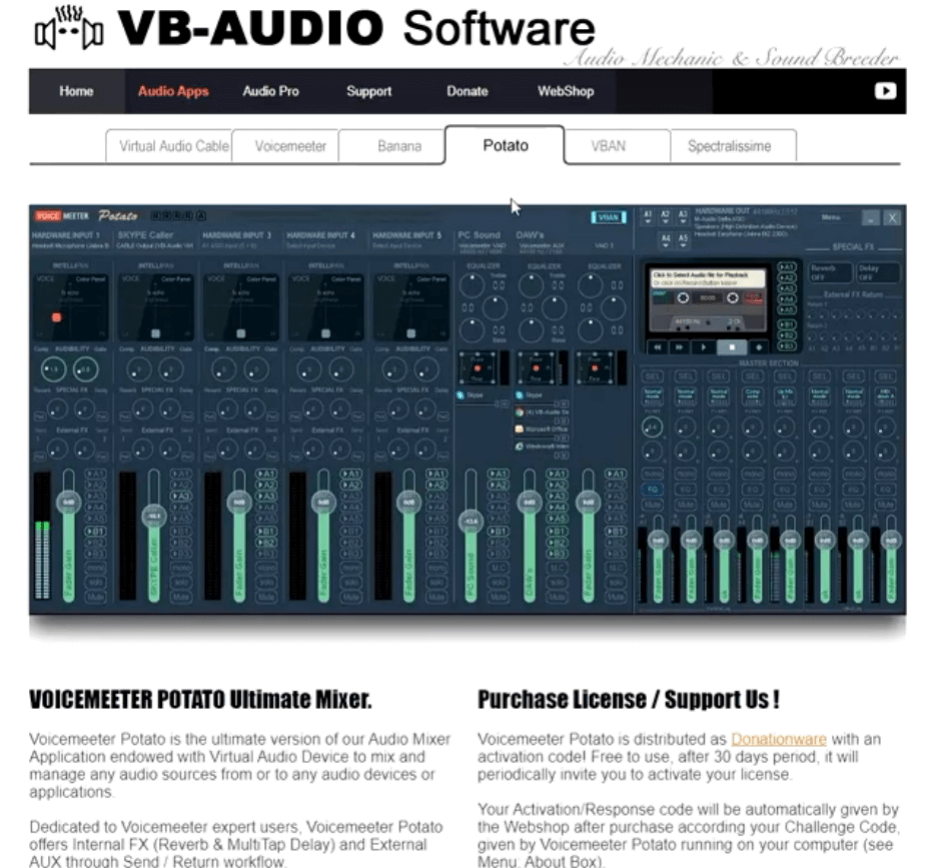This screenshot has width=936, height=868.
Task: Click the VB-Audio speaker logo
Action: 69,28
